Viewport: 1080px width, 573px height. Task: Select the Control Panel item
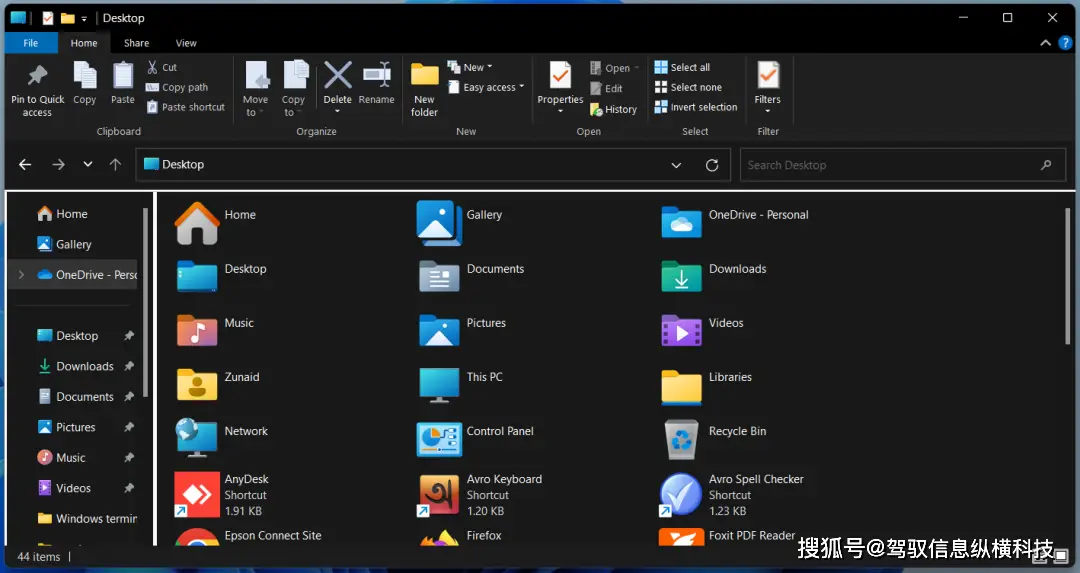click(475, 438)
